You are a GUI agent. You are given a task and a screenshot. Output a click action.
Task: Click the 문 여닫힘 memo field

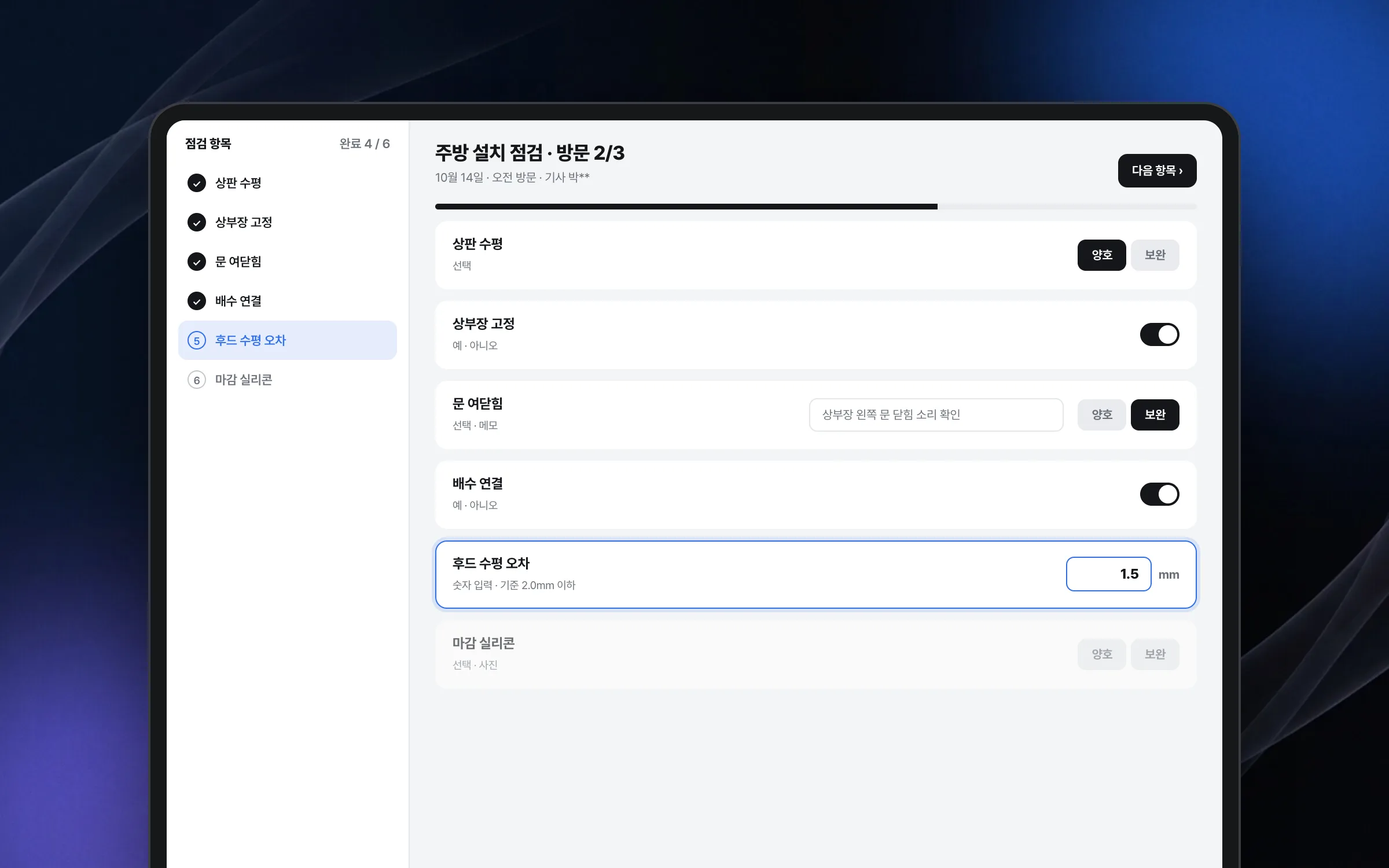point(936,415)
